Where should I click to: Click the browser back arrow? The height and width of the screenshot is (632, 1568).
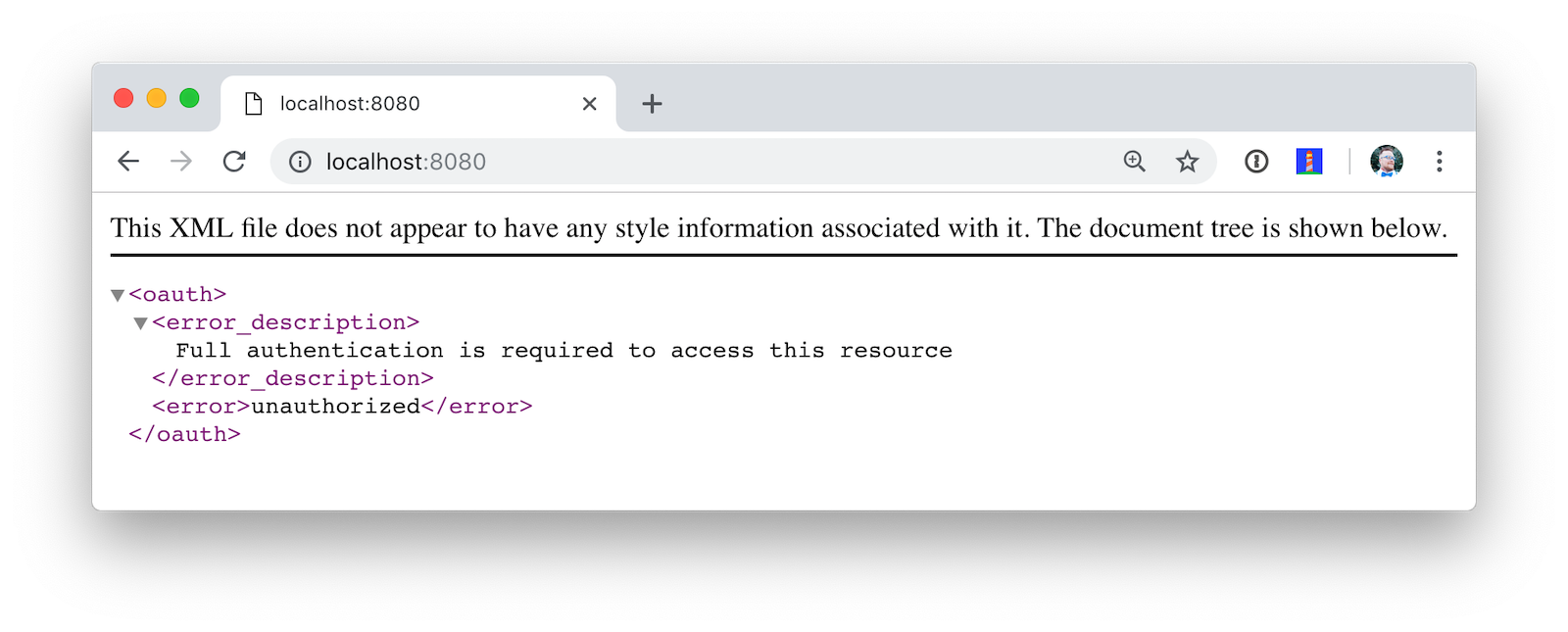(128, 162)
